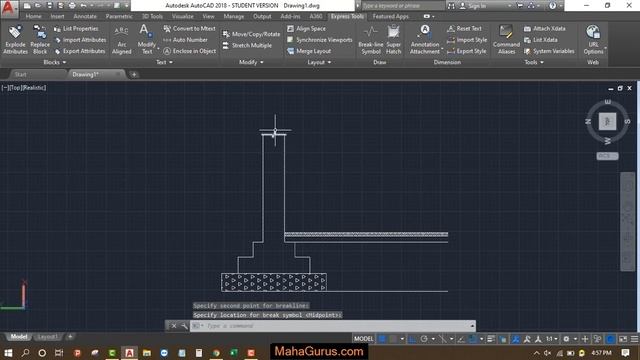The width and height of the screenshot is (640, 360).
Task: Click the Annotation Attachment tool
Action: tap(425, 40)
